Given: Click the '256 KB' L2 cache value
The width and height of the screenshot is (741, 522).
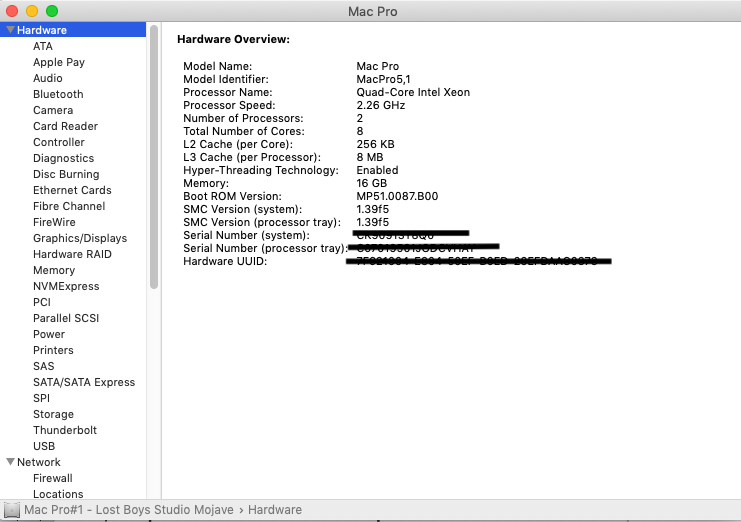Looking at the screenshot, I should 375,144.
